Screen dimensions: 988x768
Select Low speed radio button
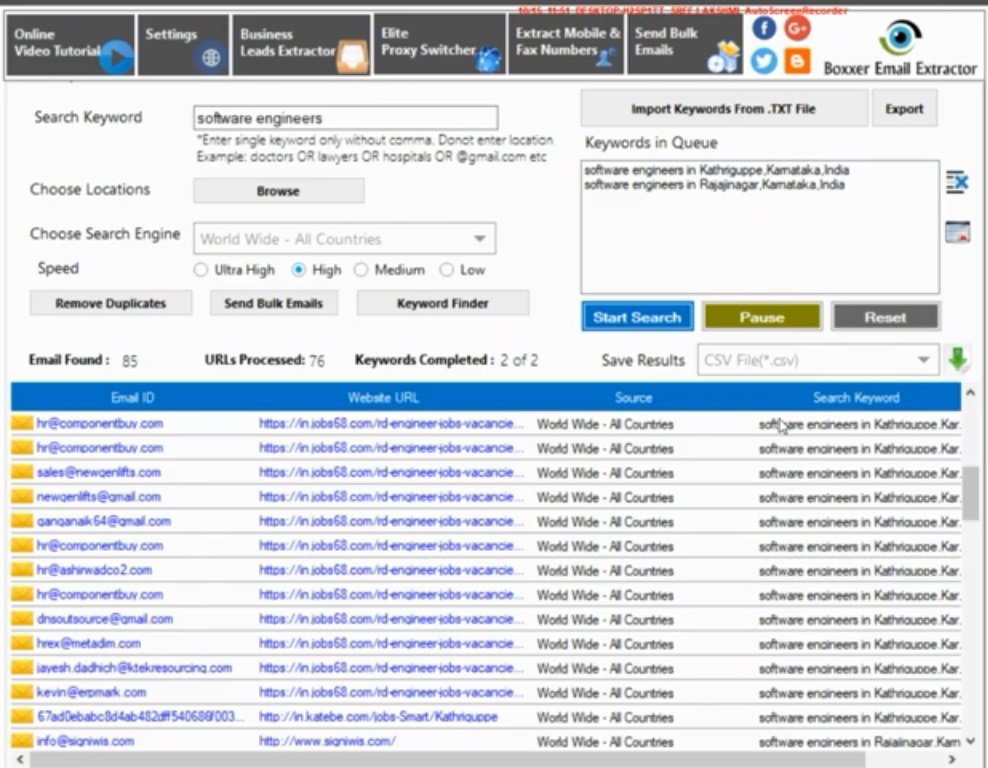(x=447, y=270)
